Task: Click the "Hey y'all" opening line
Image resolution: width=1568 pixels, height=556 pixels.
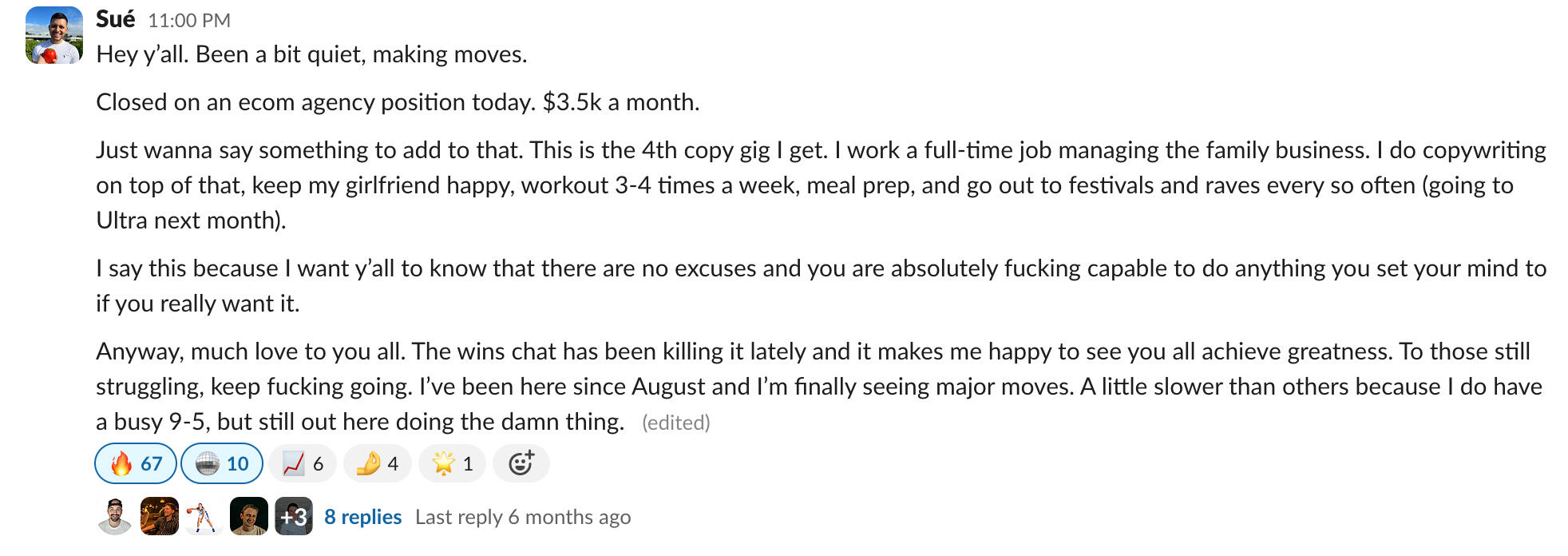Action: tap(311, 54)
